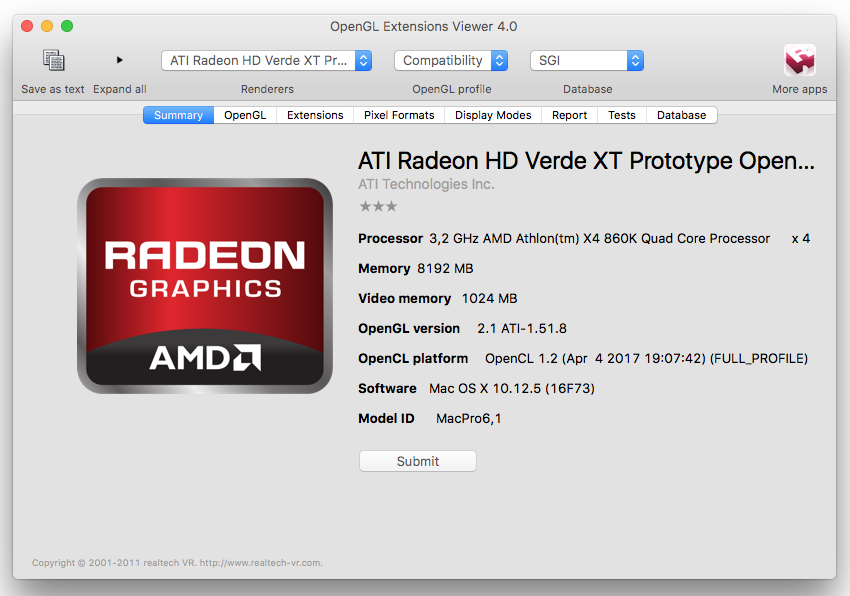Click the video memory value 1024 MB

pos(490,299)
